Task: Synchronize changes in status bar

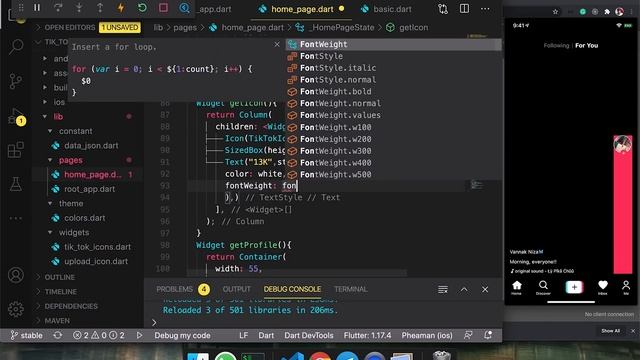Action: pos(58,336)
